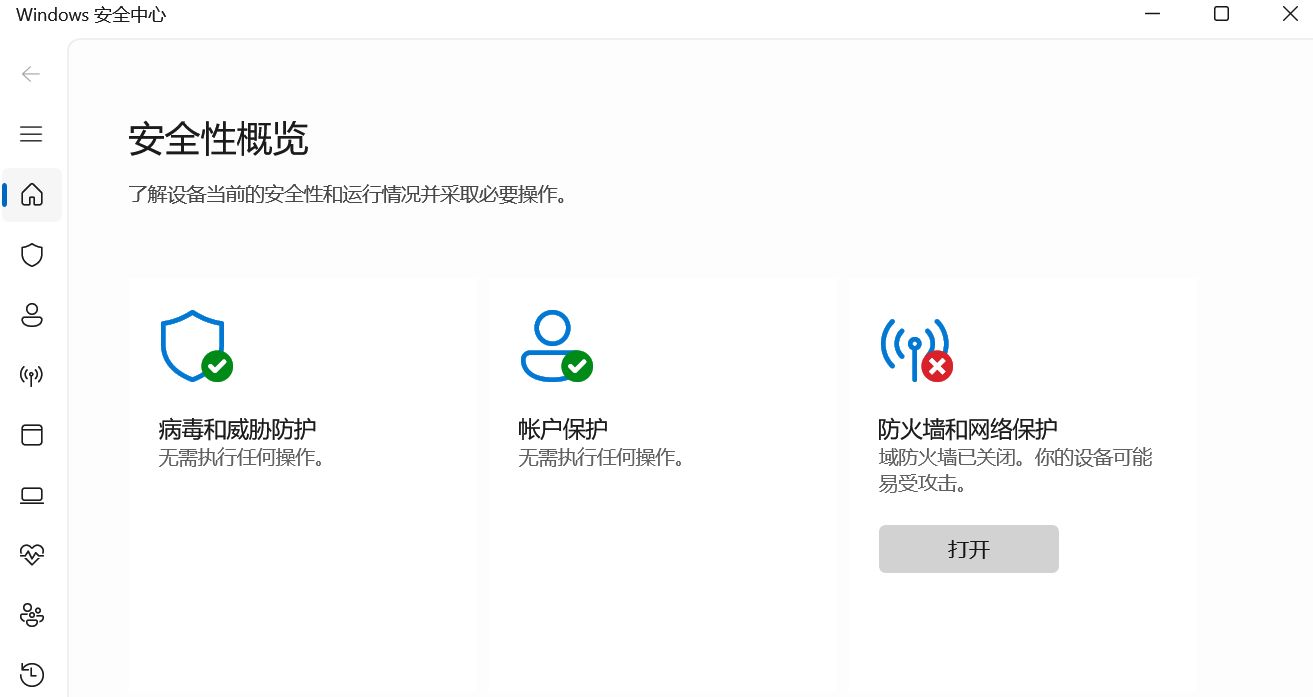The height and width of the screenshot is (697, 1313).
Task: Open Protection history clock sidebar icon
Action: point(32,674)
